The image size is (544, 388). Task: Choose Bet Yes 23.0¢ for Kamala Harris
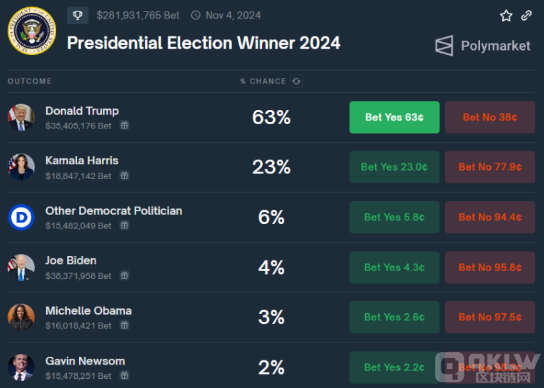(394, 167)
